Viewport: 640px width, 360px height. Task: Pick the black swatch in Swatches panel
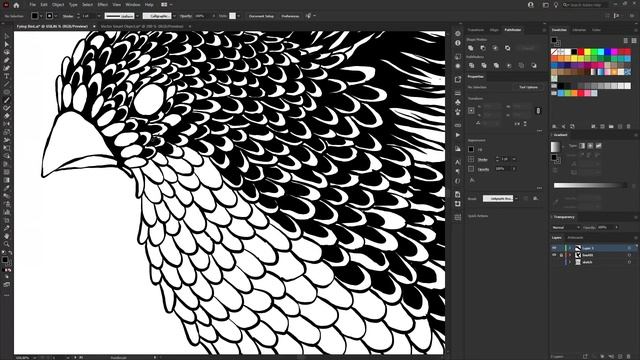coord(574,52)
